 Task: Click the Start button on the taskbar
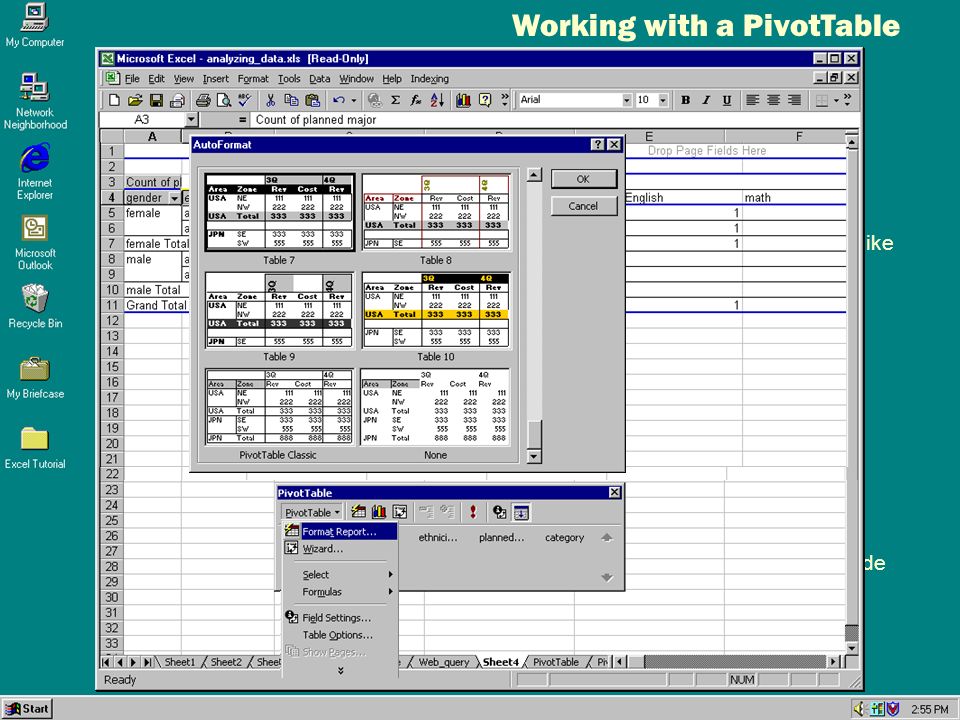pos(28,708)
